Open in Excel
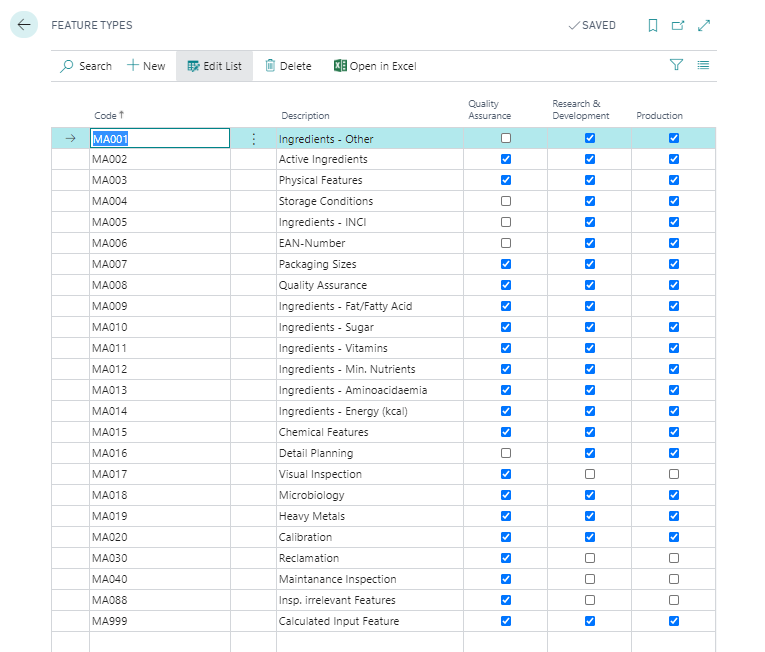Viewport: 765px width, 652px height. (x=375, y=66)
